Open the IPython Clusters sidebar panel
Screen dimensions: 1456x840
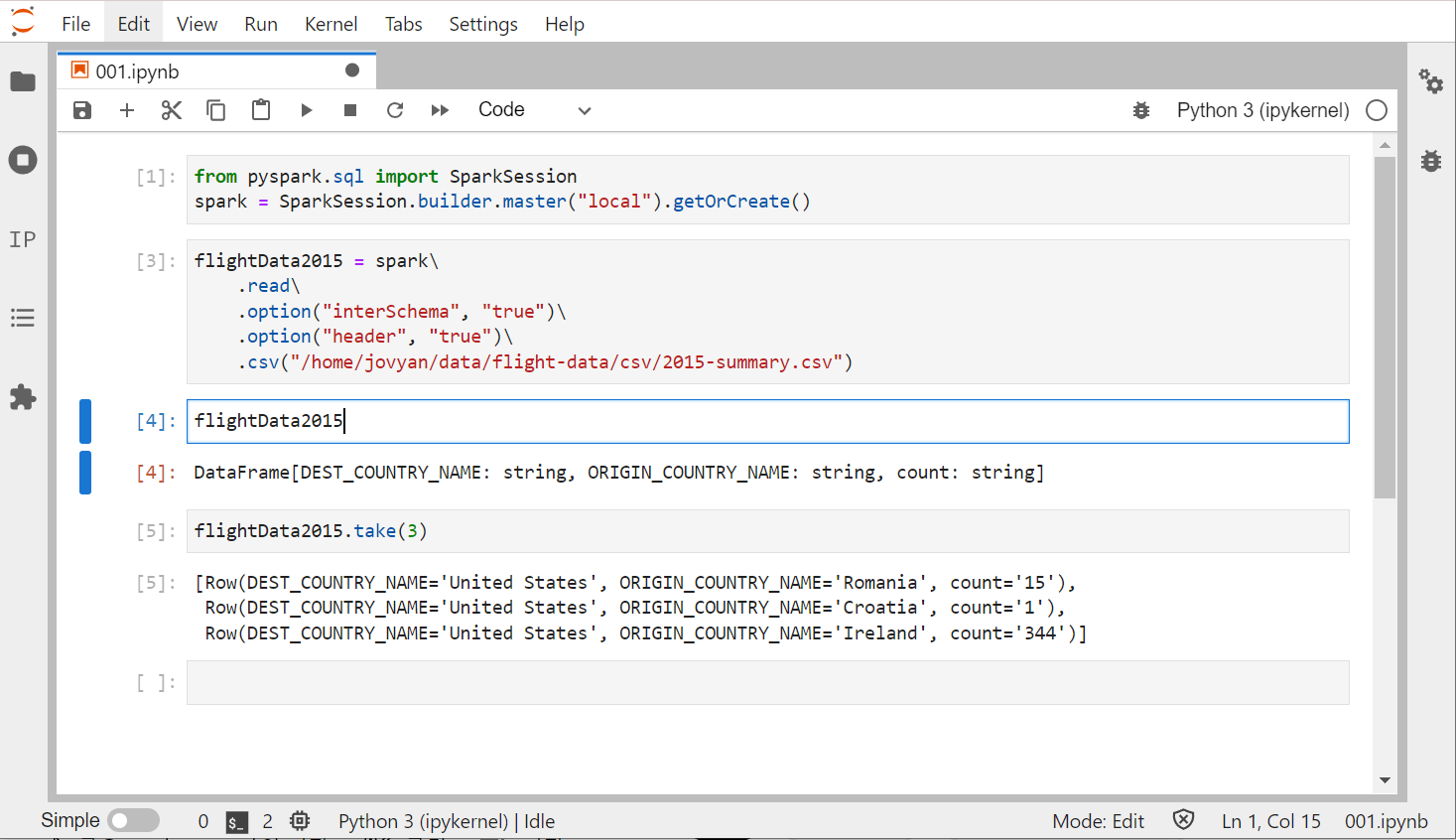pos(23,239)
